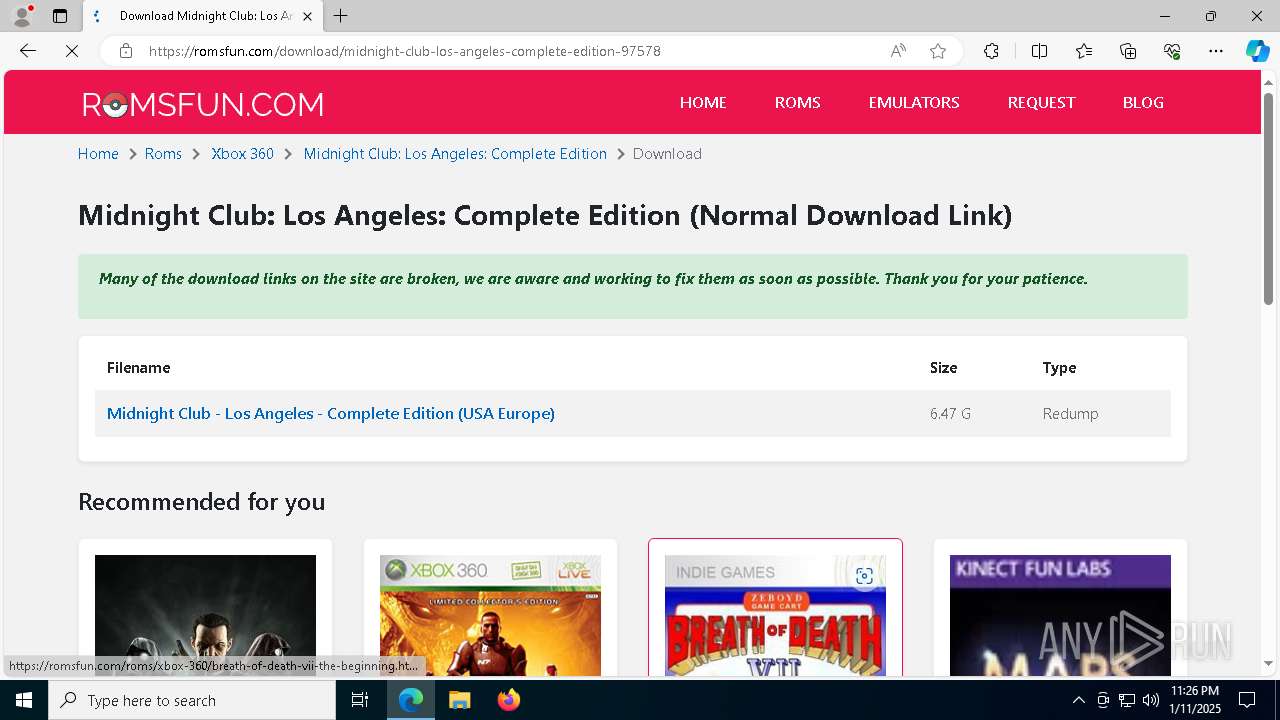This screenshot has width=1280, height=720.
Task: Open File Explorer in taskbar
Action: click(459, 700)
